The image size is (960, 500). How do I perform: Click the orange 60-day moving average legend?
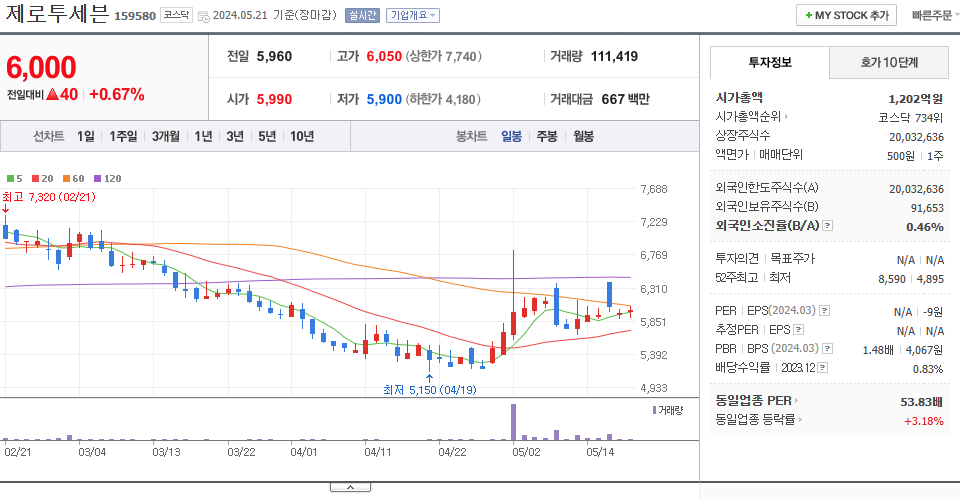point(73,179)
